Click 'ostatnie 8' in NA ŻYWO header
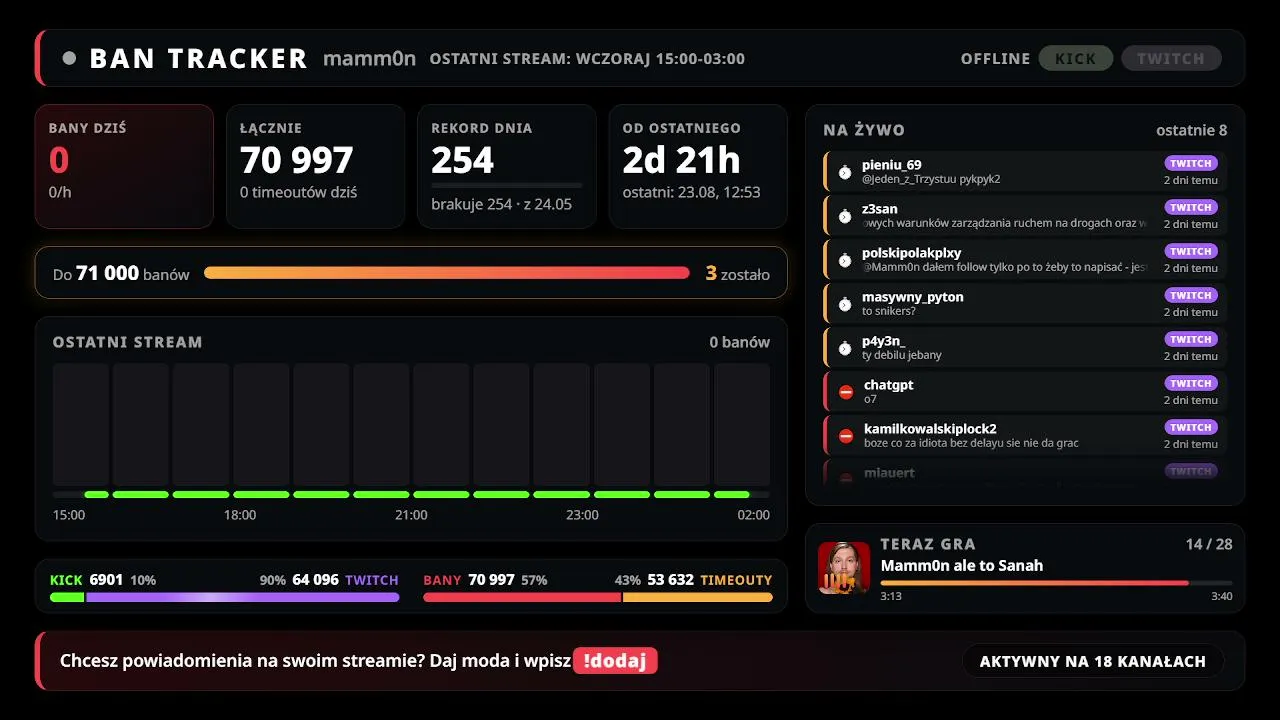 1192,130
